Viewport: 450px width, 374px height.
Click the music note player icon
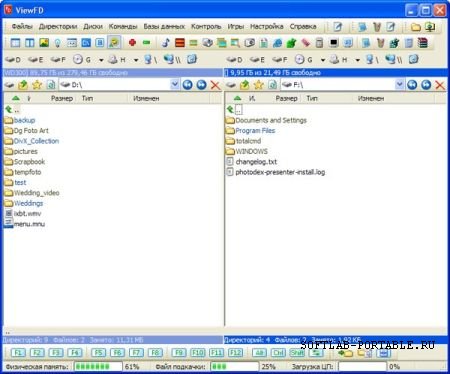[x=166, y=43]
